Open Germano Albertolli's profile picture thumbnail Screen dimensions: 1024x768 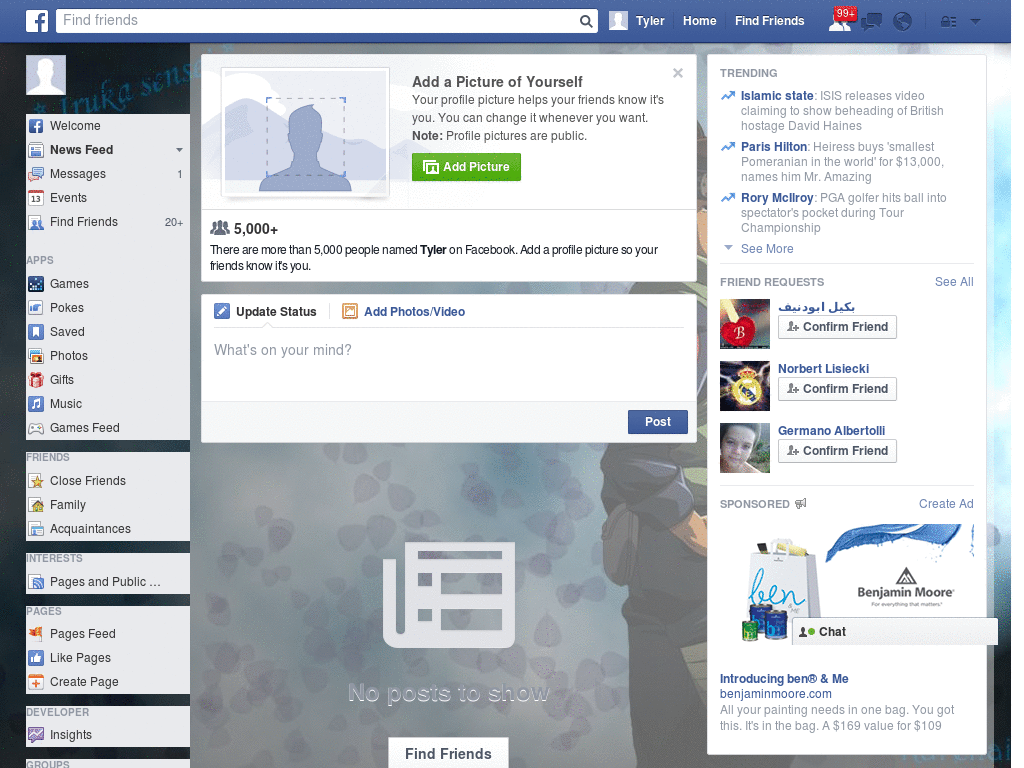(x=744, y=448)
